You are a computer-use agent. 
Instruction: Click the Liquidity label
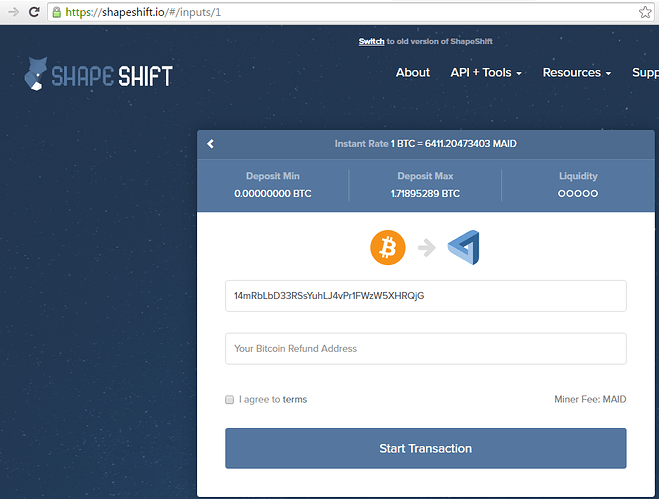coord(578,176)
